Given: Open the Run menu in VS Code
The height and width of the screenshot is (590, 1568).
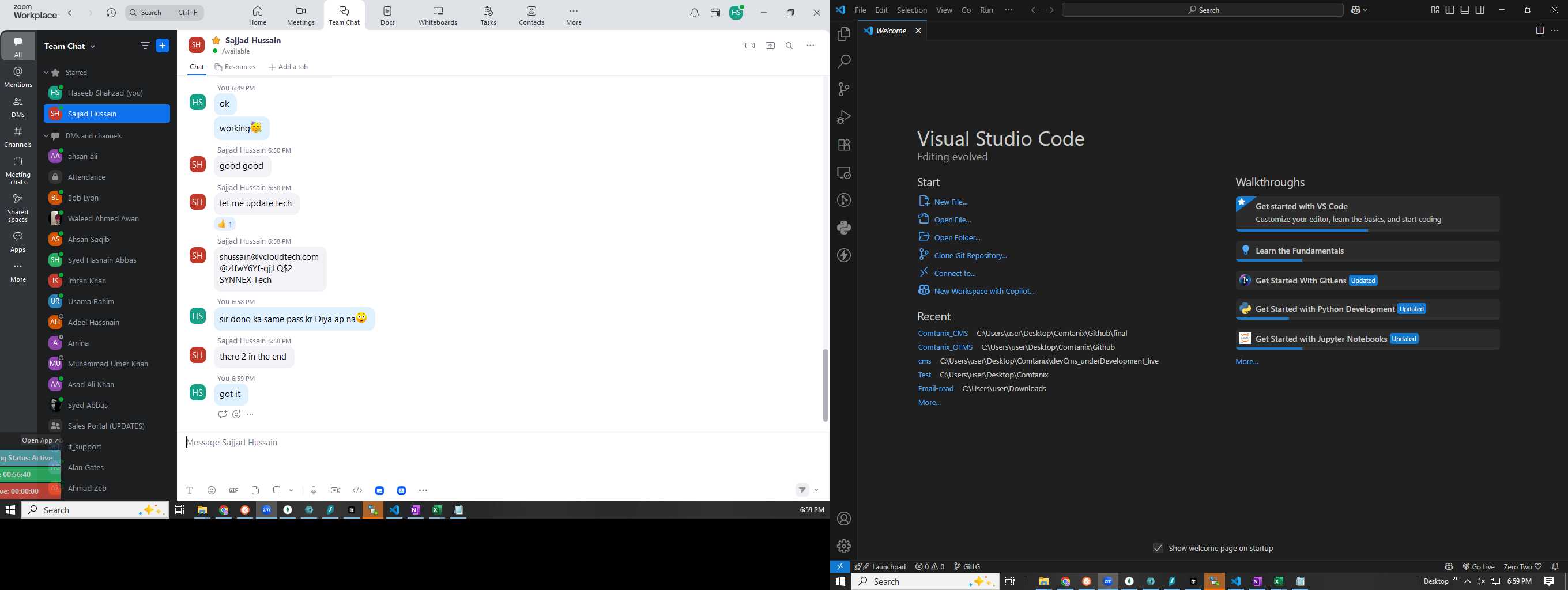Looking at the screenshot, I should (x=987, y=10).
